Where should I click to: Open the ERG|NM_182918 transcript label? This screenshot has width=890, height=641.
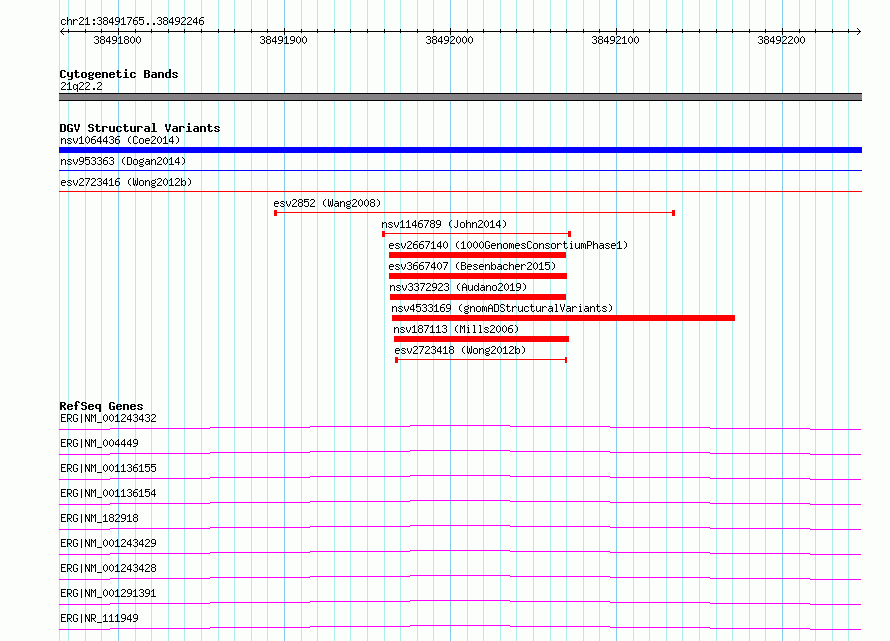coord(99,518)
